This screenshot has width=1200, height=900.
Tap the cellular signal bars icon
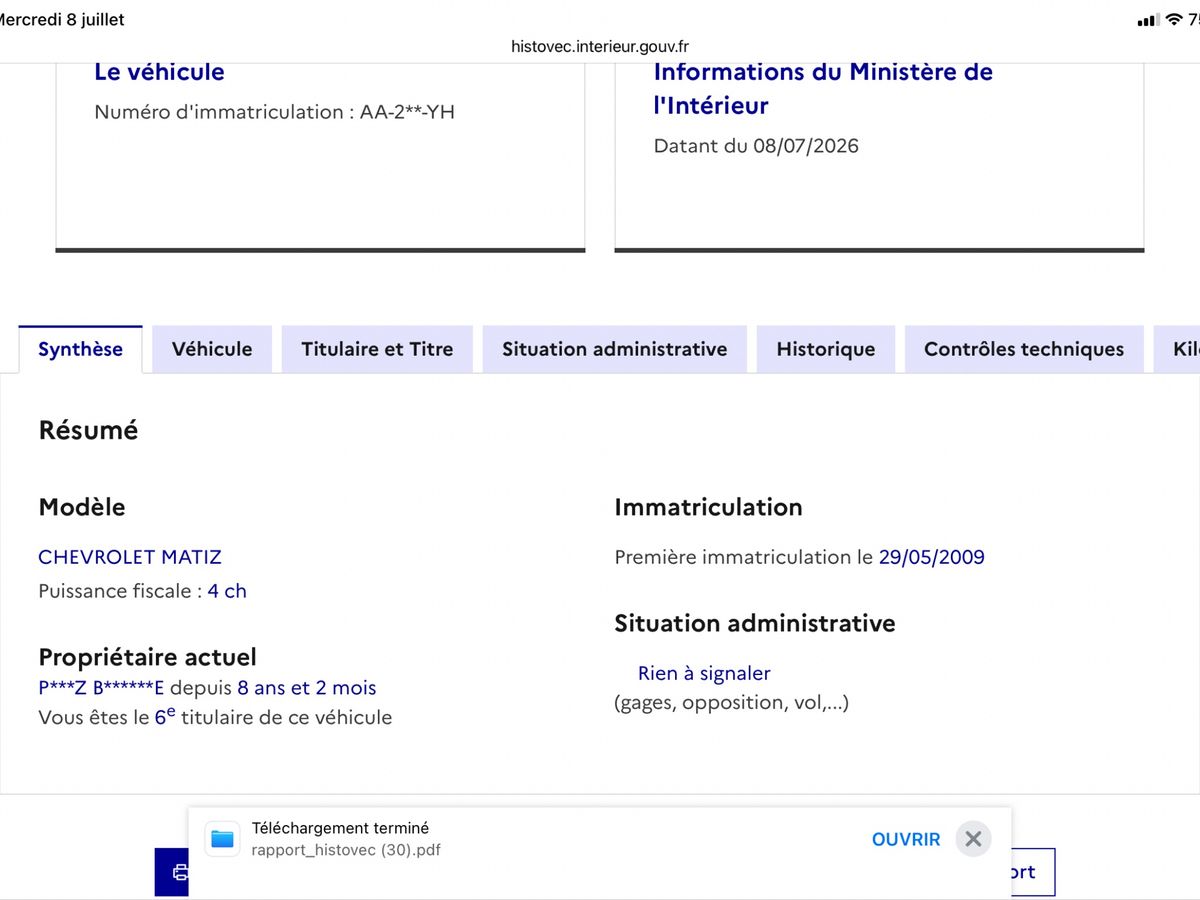[1149, 20]
